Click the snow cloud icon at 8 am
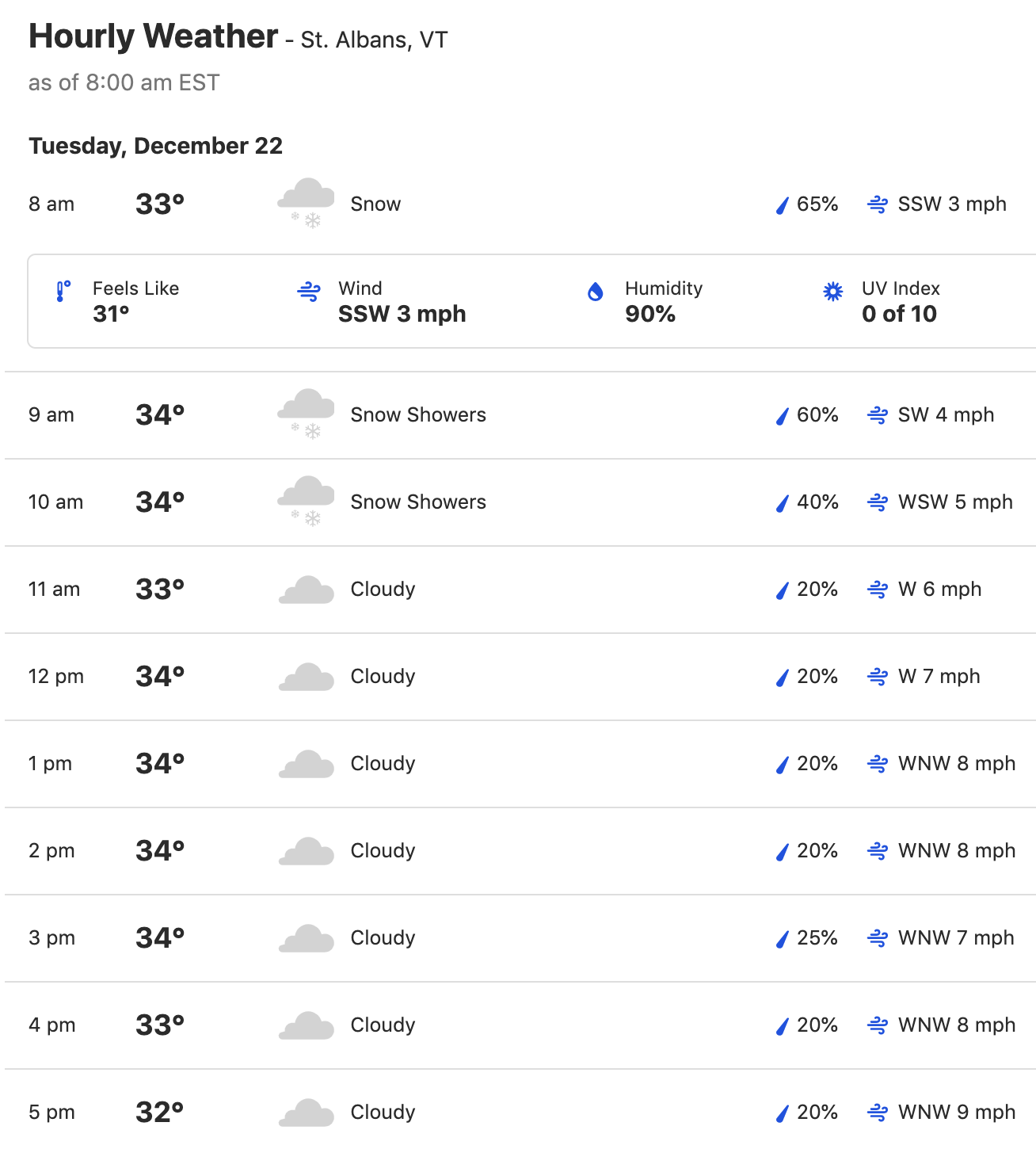The image size is (1036, 1149). click(x=306, y=204)
